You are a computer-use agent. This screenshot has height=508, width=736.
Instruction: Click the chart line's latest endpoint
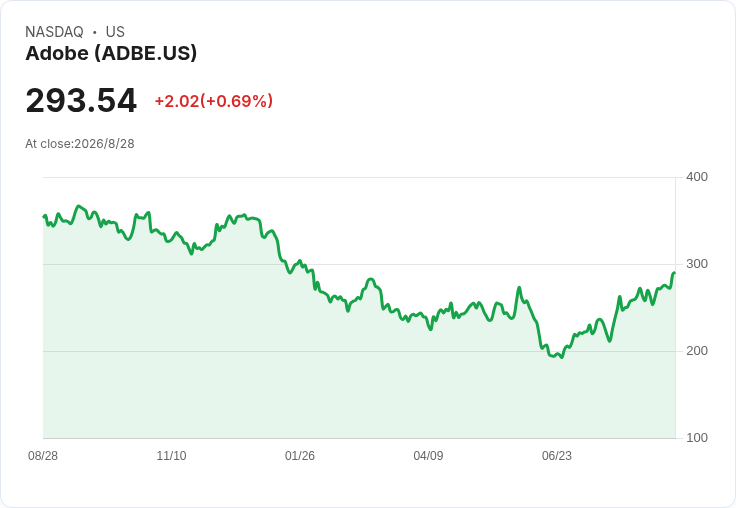(x=675, y=273)
